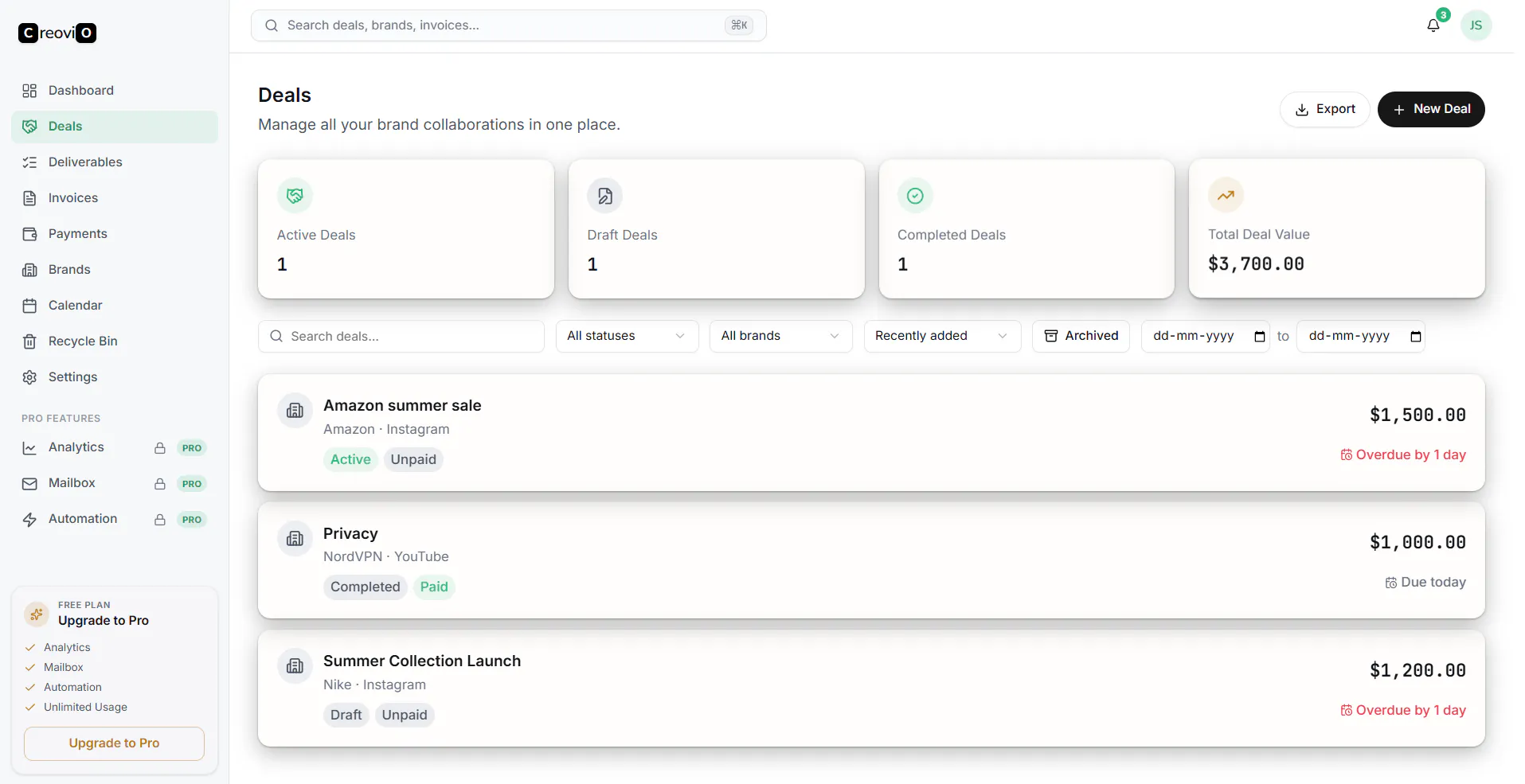Screen dimensions: 1525x784
Task: Click the end date dd-mm-yyyy field
Action: tap(1360, 336)
